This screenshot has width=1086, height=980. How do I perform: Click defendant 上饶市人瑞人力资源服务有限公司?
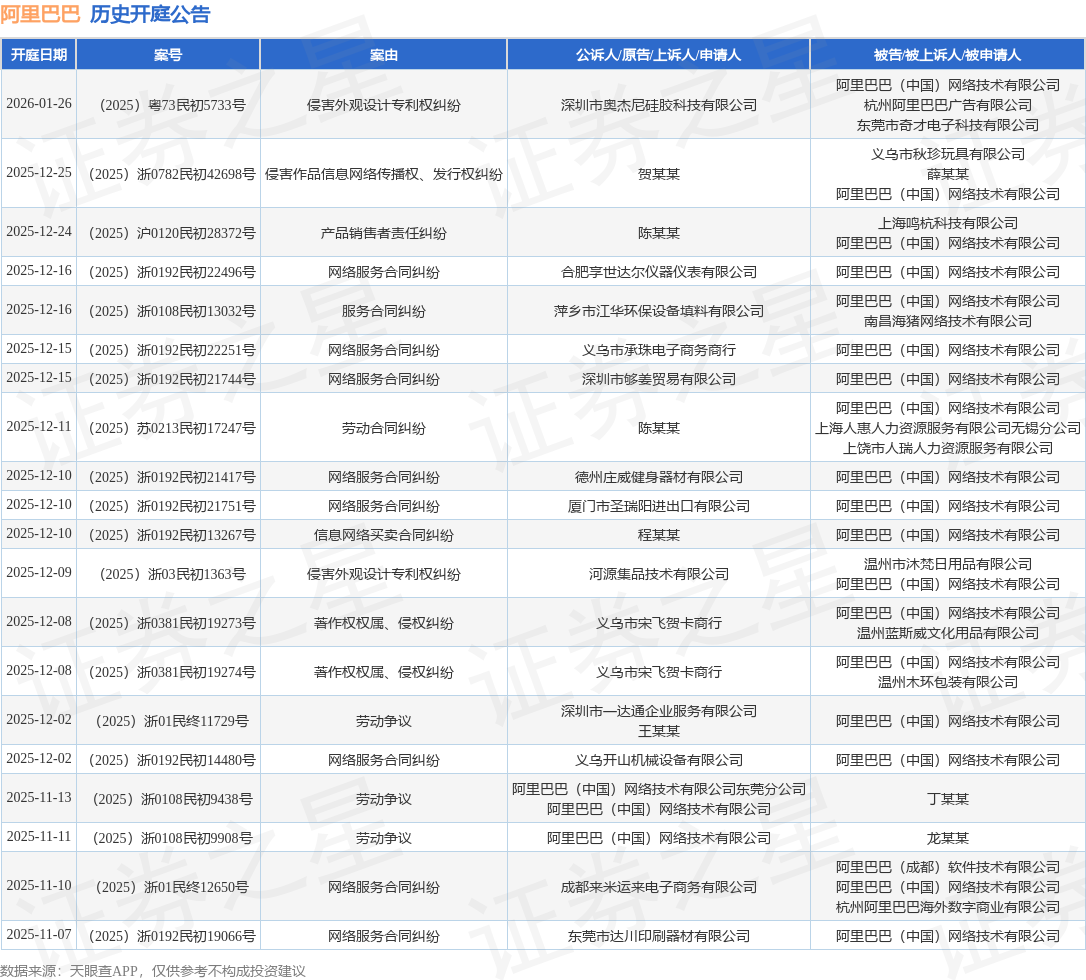click(x=947, y=449)
